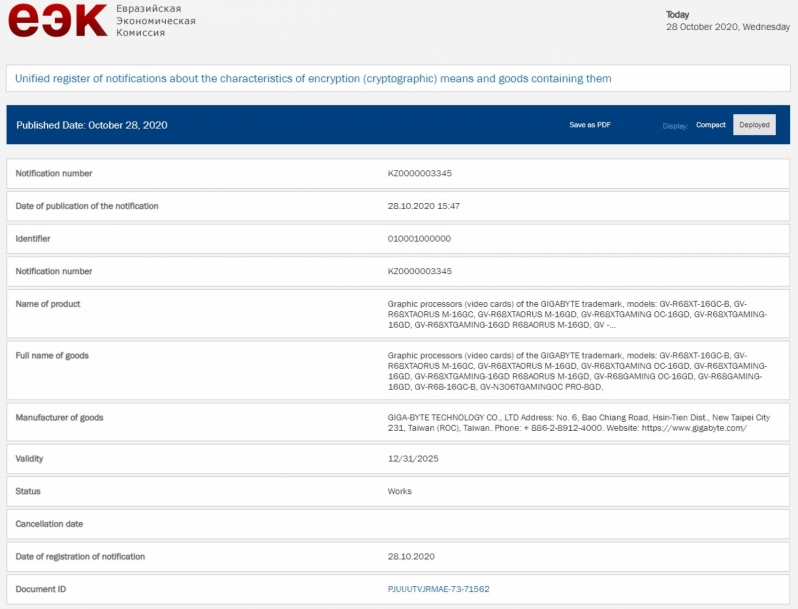Viewport: 798px width, 609px height.
Task: Click Save as PDF
Action: [590, 125]
